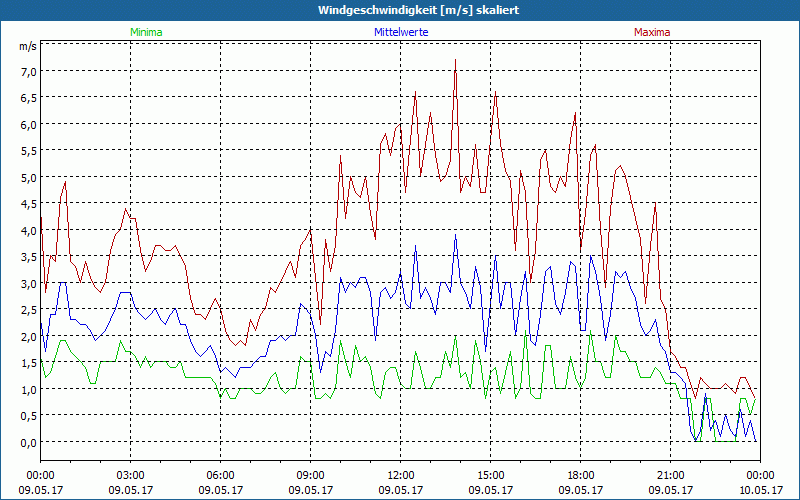Select the 18:00 time axis label
Viewport: 800px width, 500px height.
coord(580,475)
